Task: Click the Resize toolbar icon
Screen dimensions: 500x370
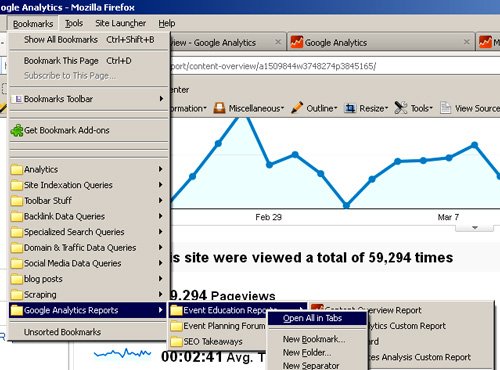Action: pos(350,108)
